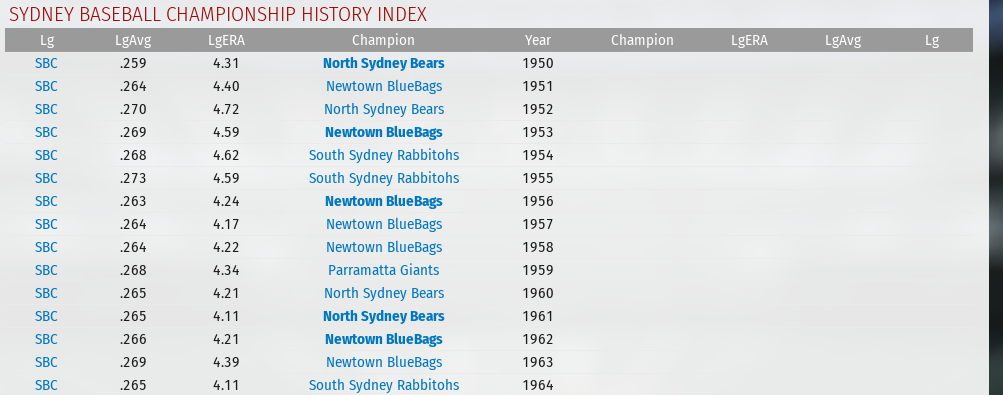Screen dimensions: 1003x395
Task: Select LgERA value 4.31
Action: click(226, 63)
